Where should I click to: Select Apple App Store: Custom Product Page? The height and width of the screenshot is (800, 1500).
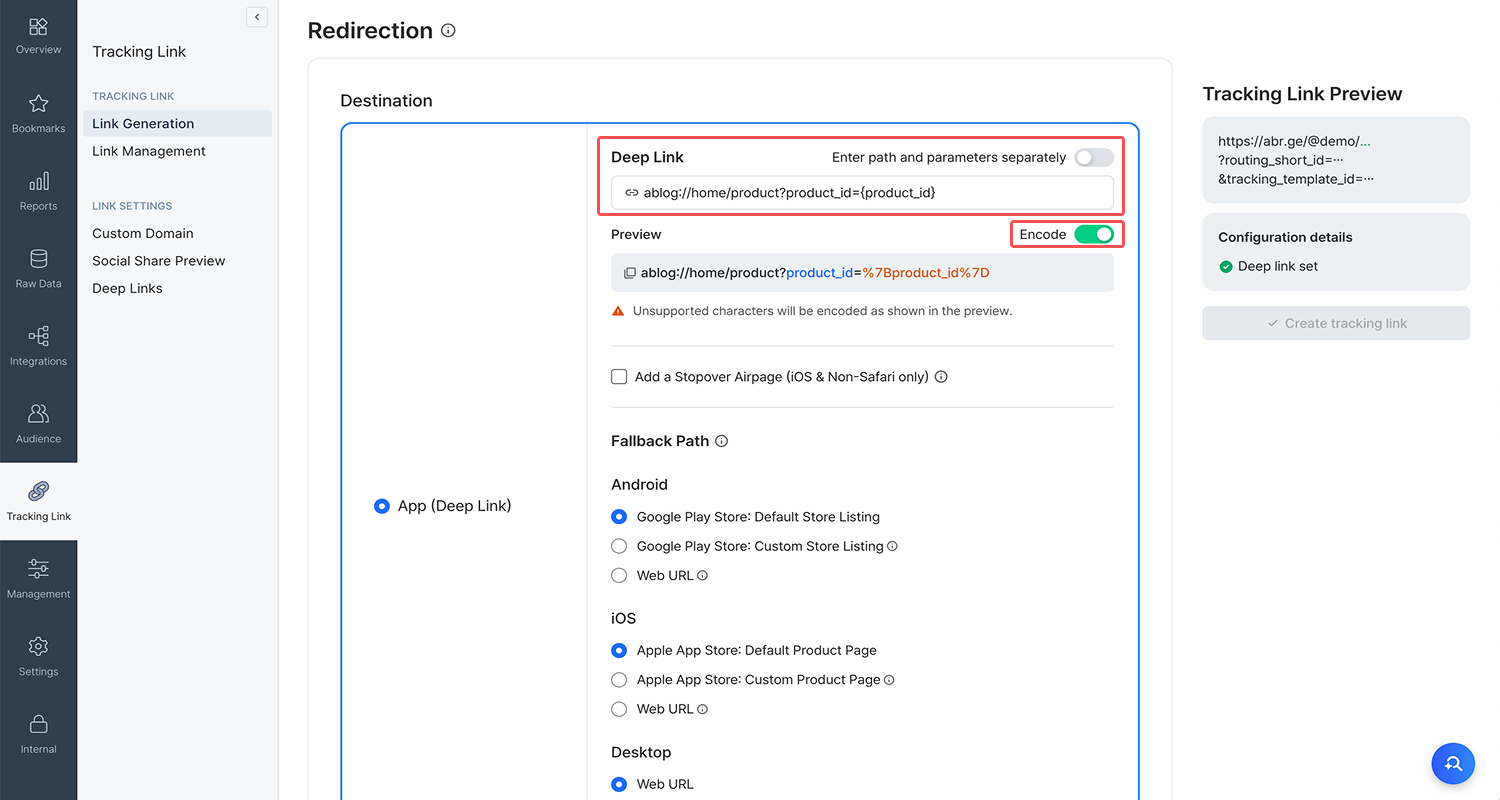[619, 680]
